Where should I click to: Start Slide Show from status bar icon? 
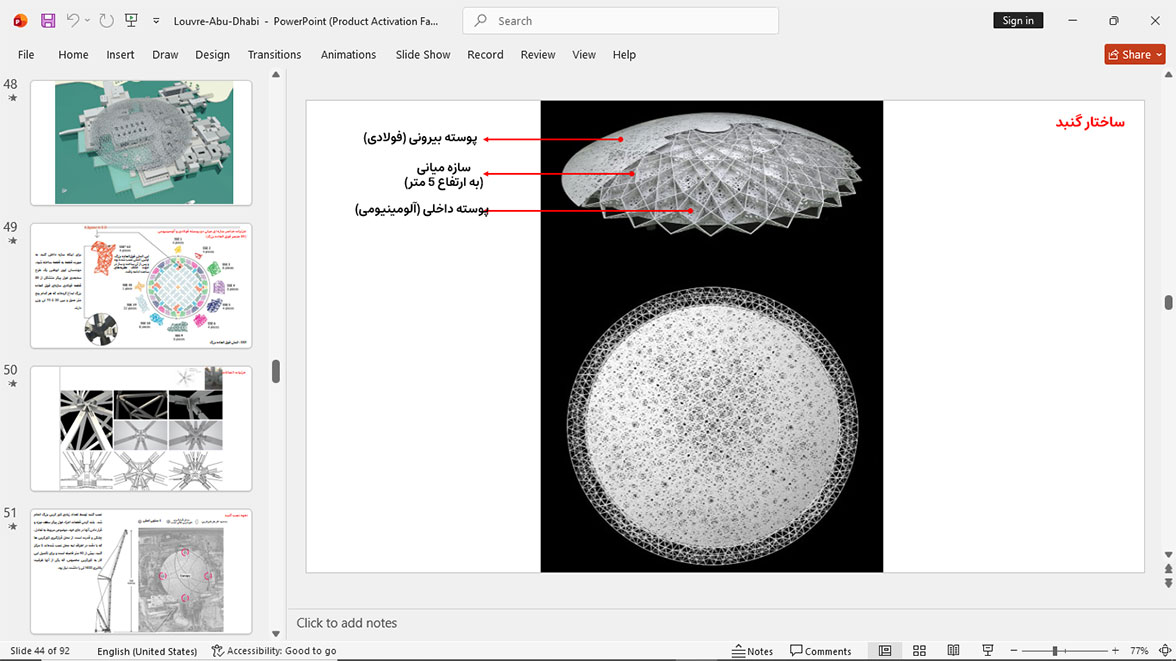tap(988, 650)
